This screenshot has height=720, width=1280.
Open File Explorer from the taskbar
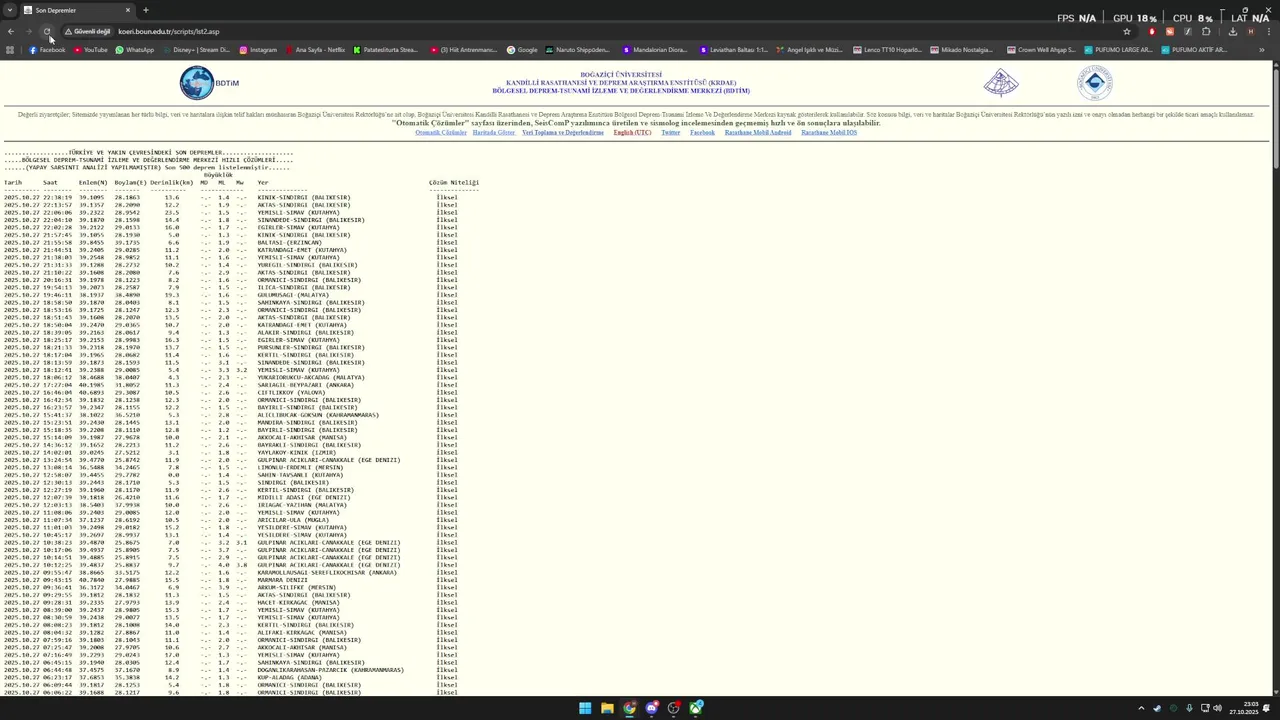607,708
